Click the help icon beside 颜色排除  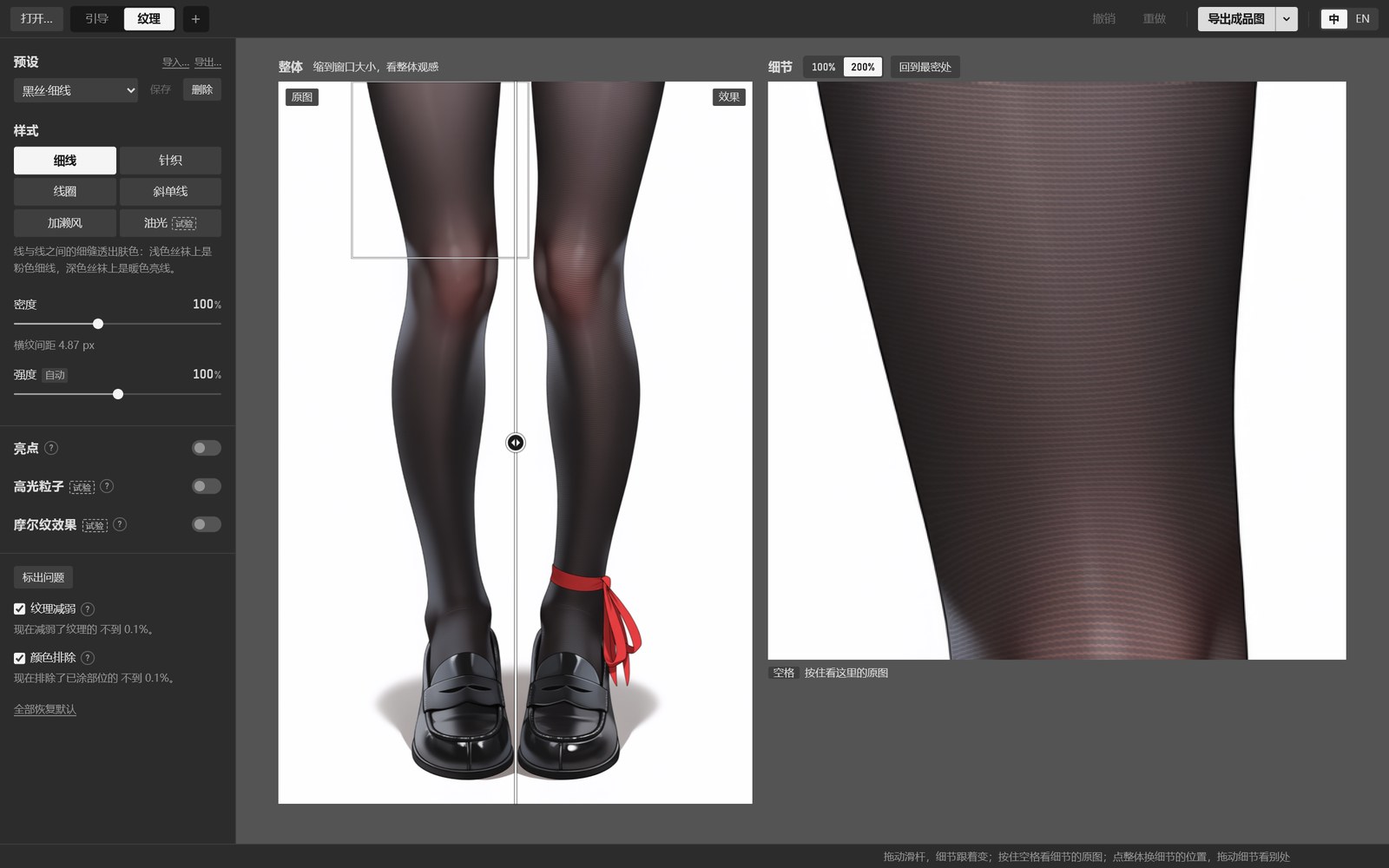(x=88, y=658)
